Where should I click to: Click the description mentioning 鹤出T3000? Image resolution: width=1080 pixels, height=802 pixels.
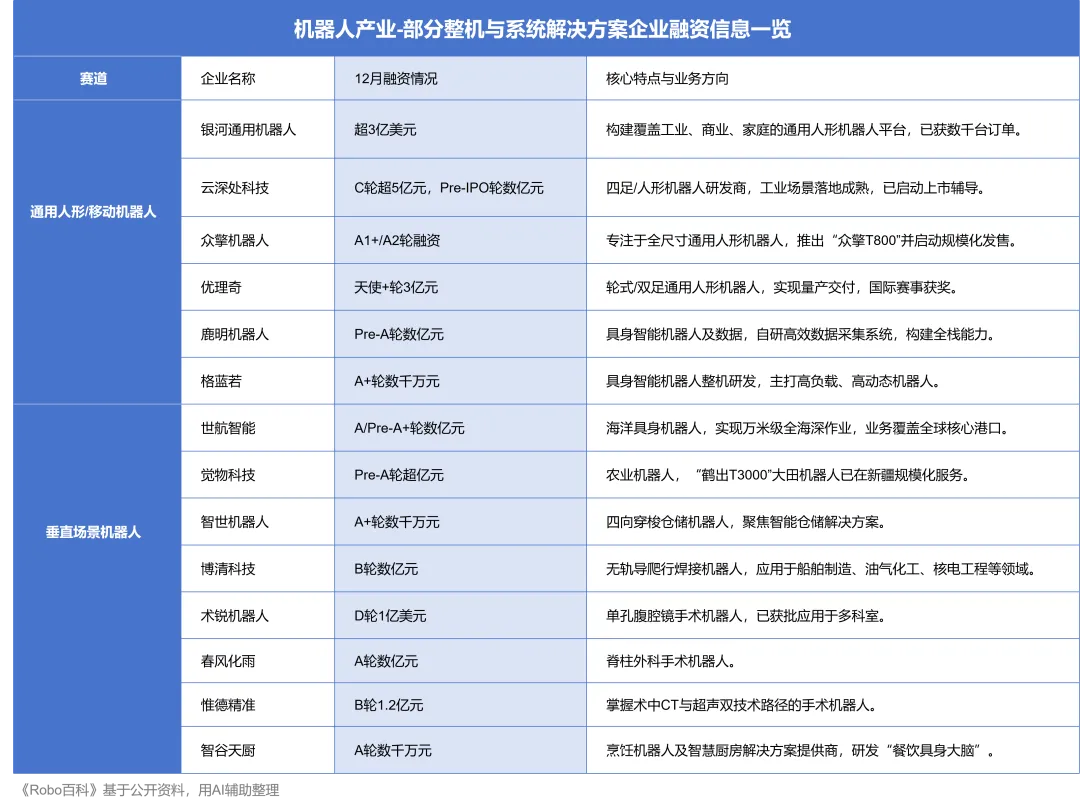click(789, 475)
